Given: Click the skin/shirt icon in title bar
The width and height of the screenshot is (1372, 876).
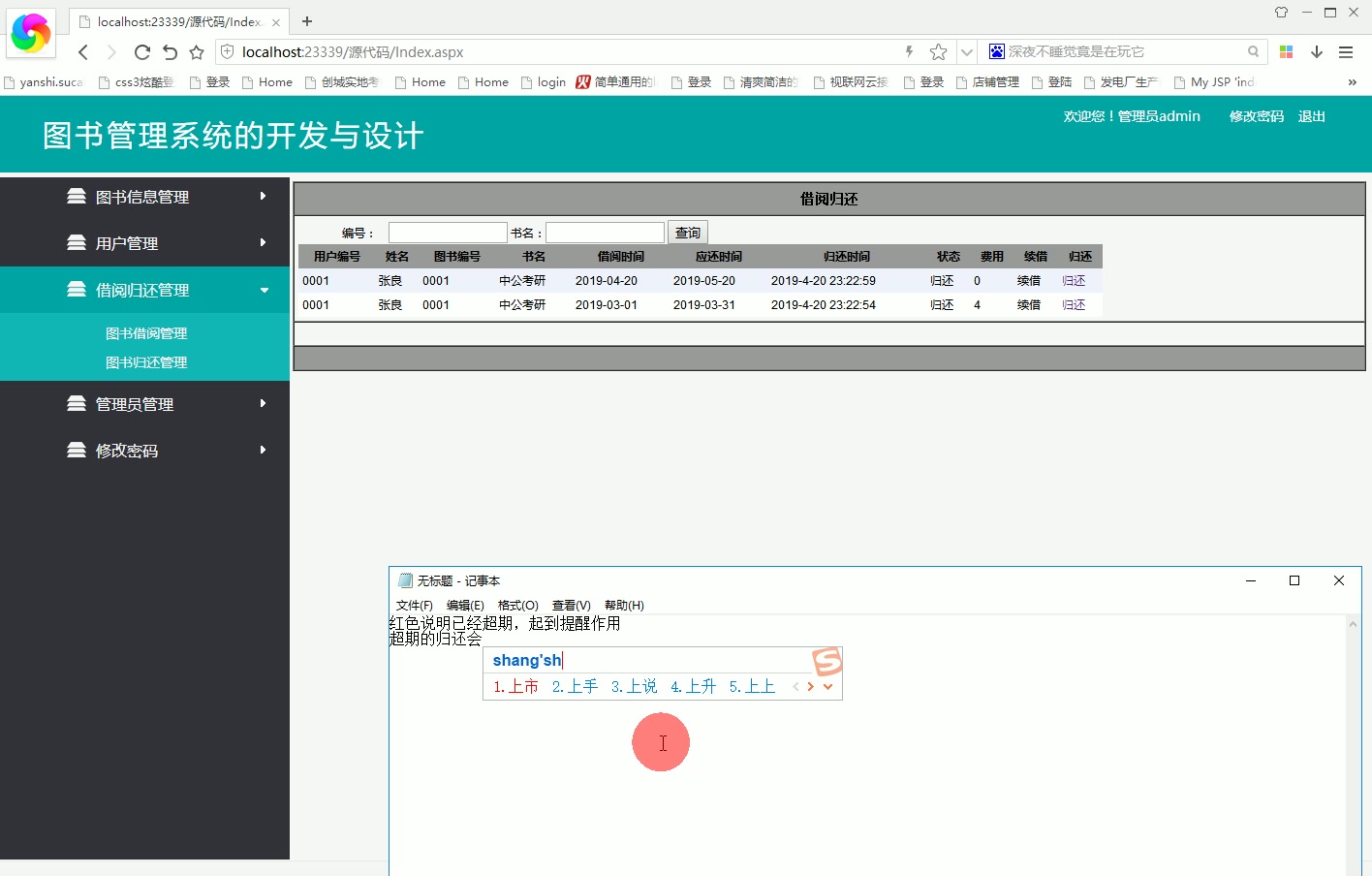Looking at the screenshot, I should 1281,13.
